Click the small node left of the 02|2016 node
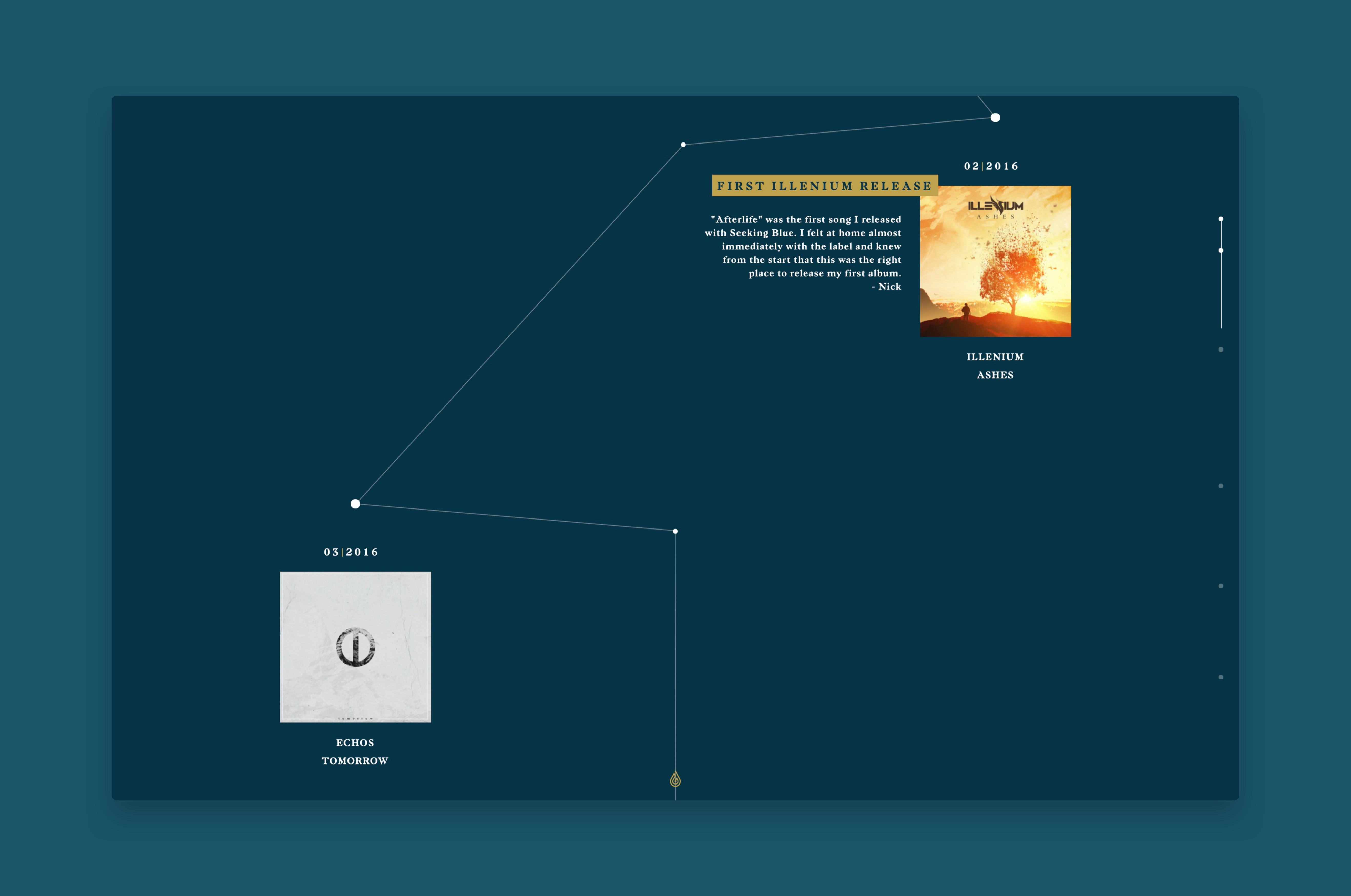Viewport: 1351px width, 896px height. tap(683, 145)
